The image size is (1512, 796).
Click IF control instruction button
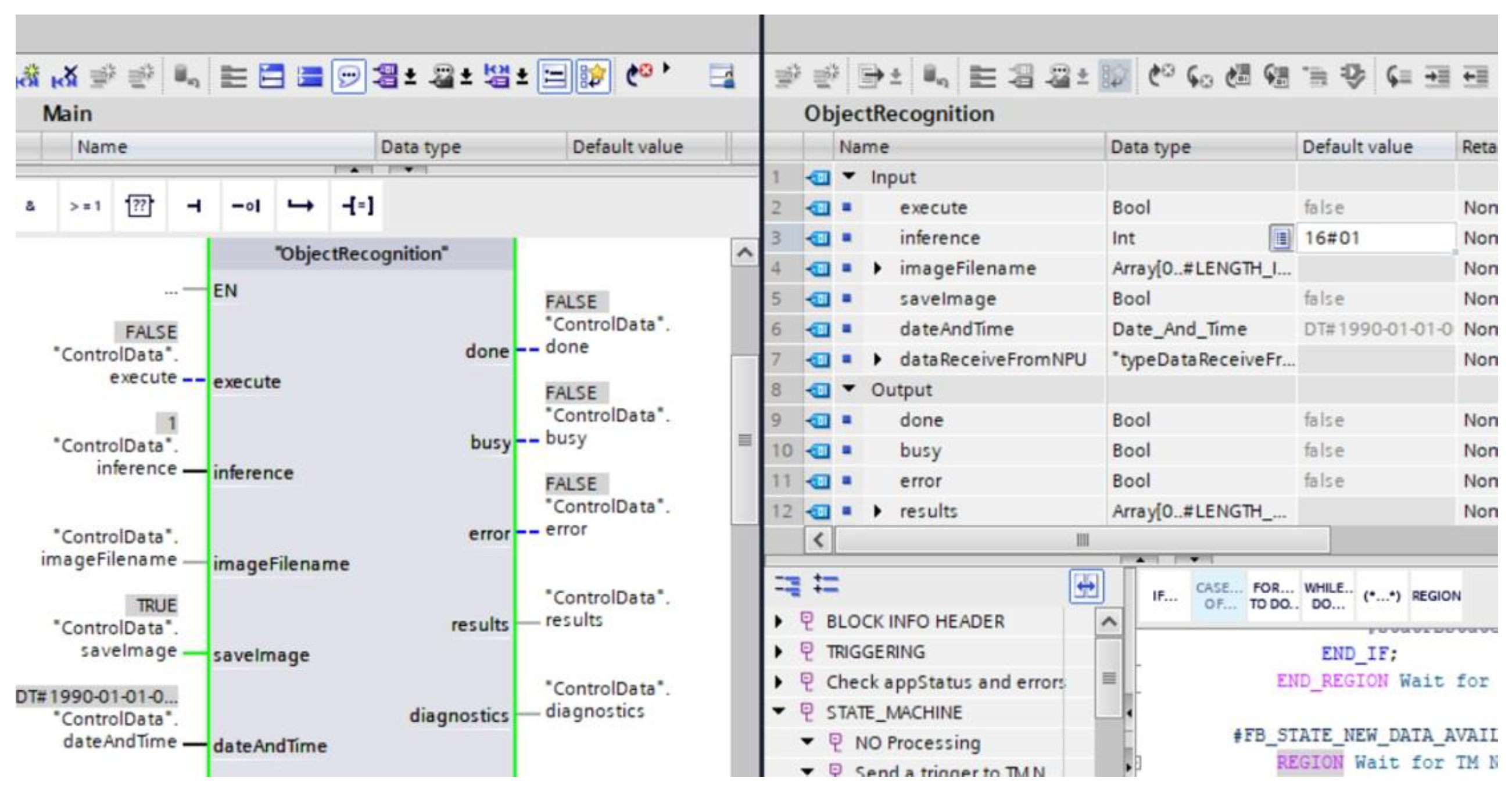point(1164,596)
